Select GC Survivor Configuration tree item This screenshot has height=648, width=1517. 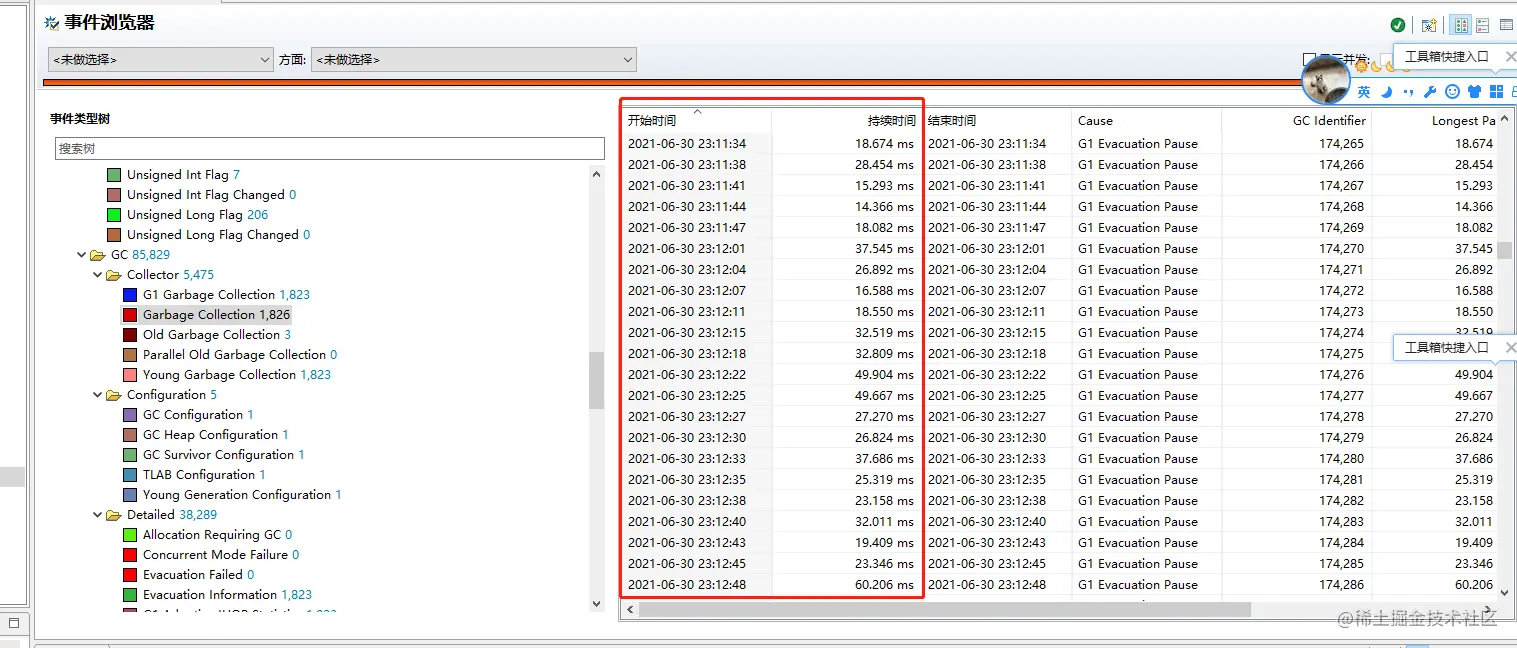[223, 455]
